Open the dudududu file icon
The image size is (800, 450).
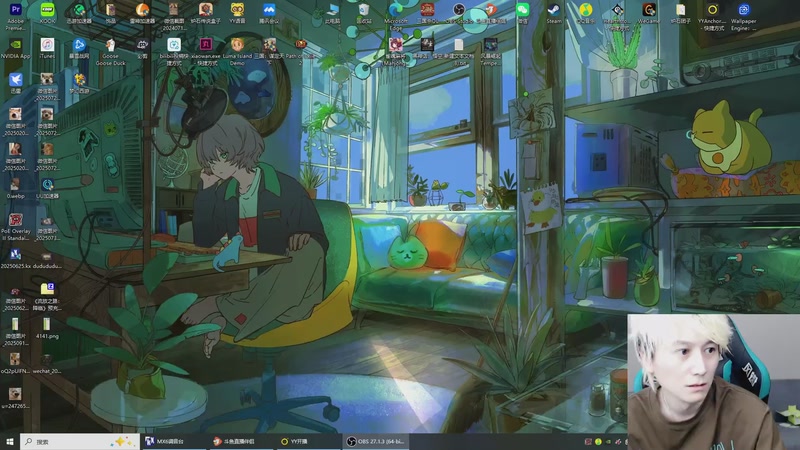(x=47, y=259)
